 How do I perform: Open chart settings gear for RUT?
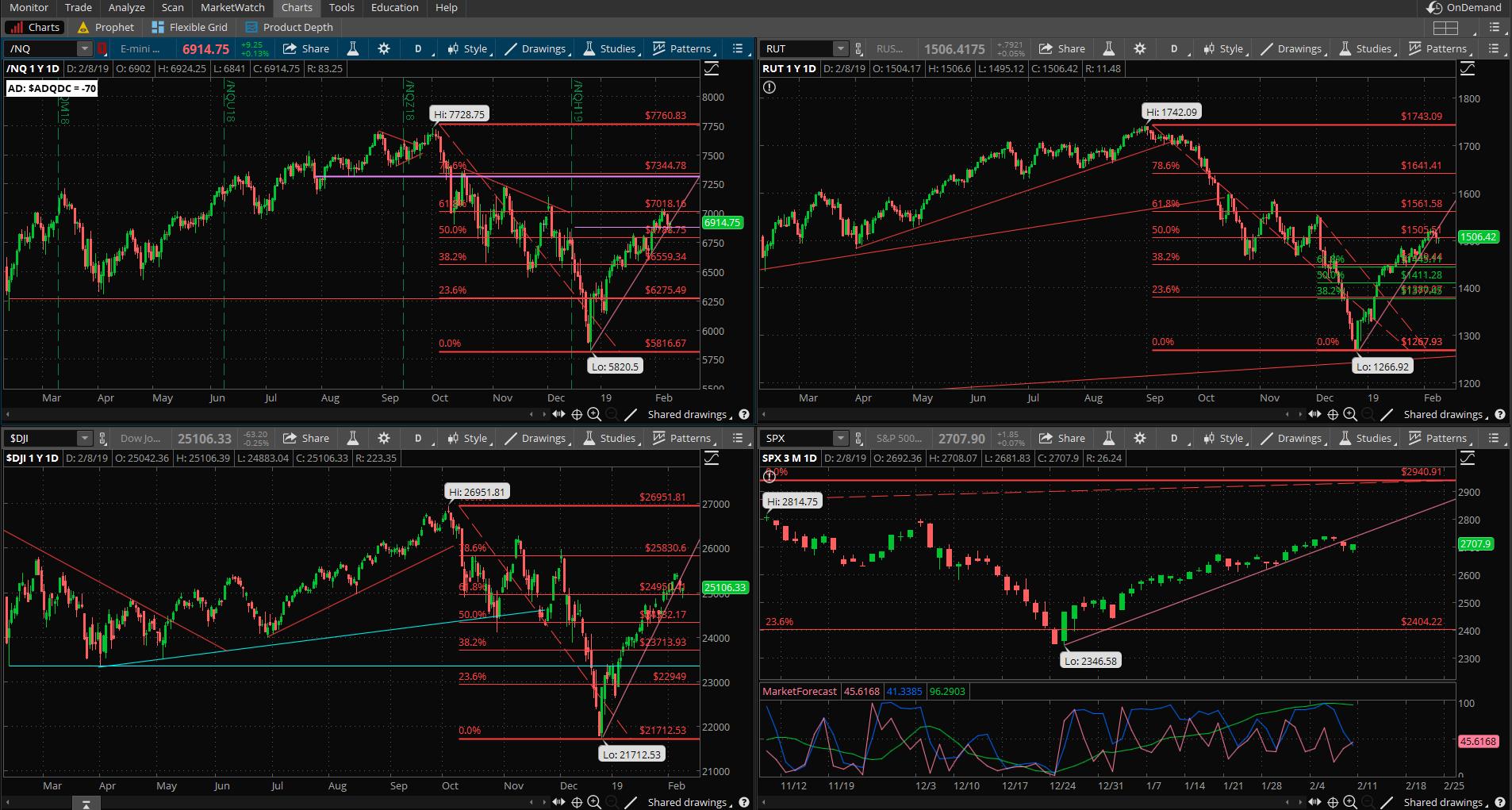click(x=1140, y=48)
